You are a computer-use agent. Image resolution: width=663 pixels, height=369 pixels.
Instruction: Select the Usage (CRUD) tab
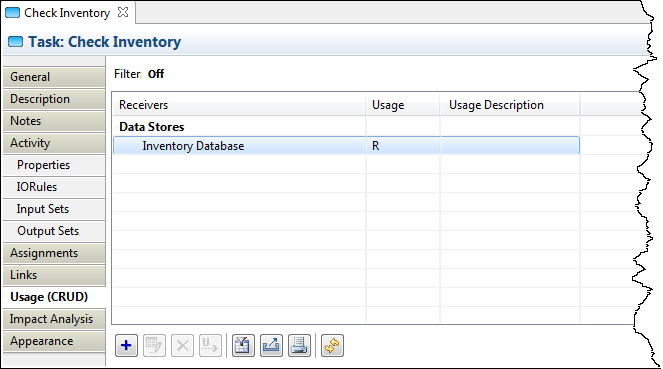pyautogui.click(x=54, y=297)
